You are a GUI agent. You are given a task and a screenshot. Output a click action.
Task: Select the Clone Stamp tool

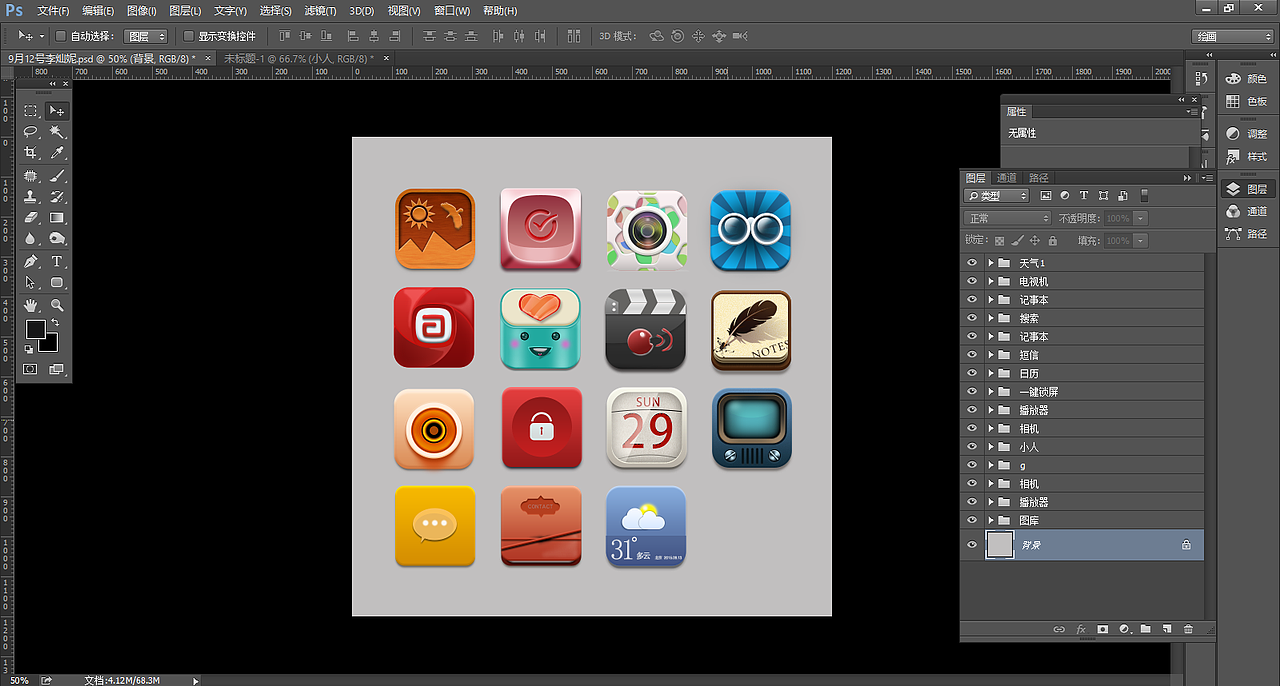(x=31, y=196)
